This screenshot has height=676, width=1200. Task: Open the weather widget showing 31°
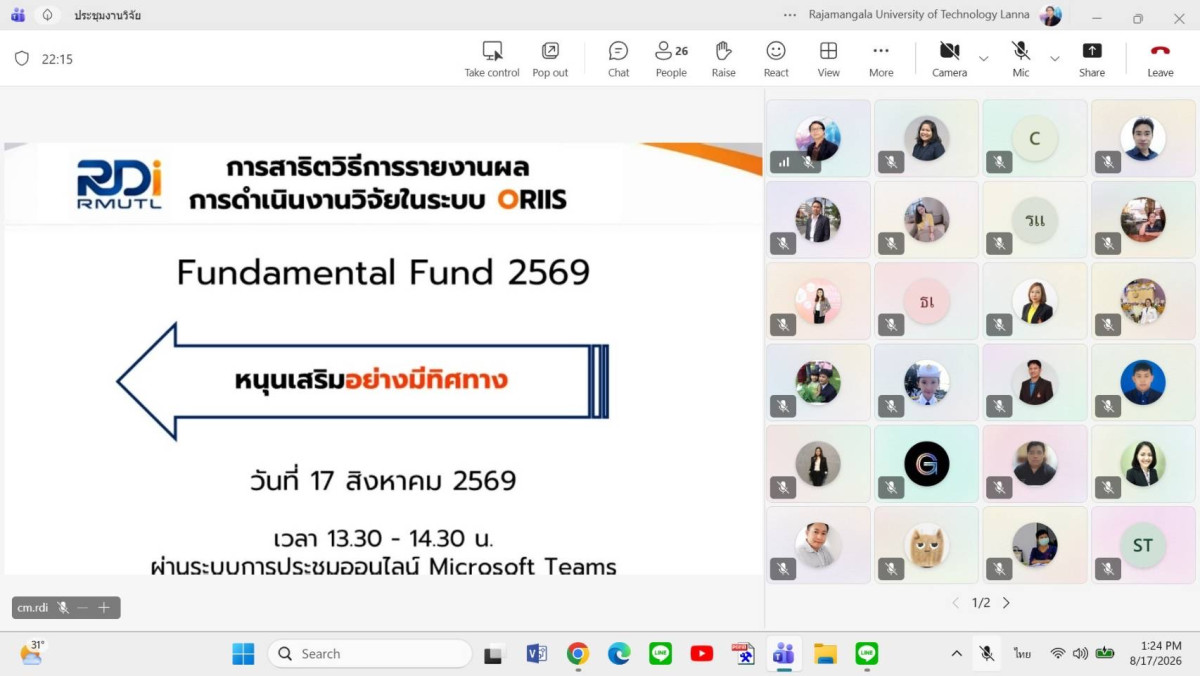[x=31, y=654]
